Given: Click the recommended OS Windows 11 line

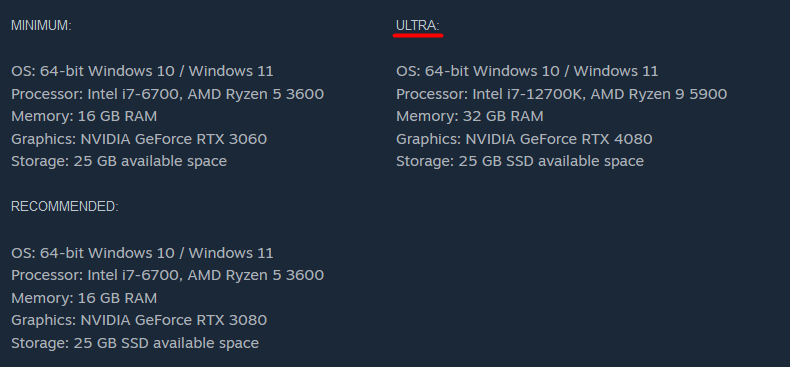Looking at the screenshot, I should pyautogui.click(x=142, y=253).
